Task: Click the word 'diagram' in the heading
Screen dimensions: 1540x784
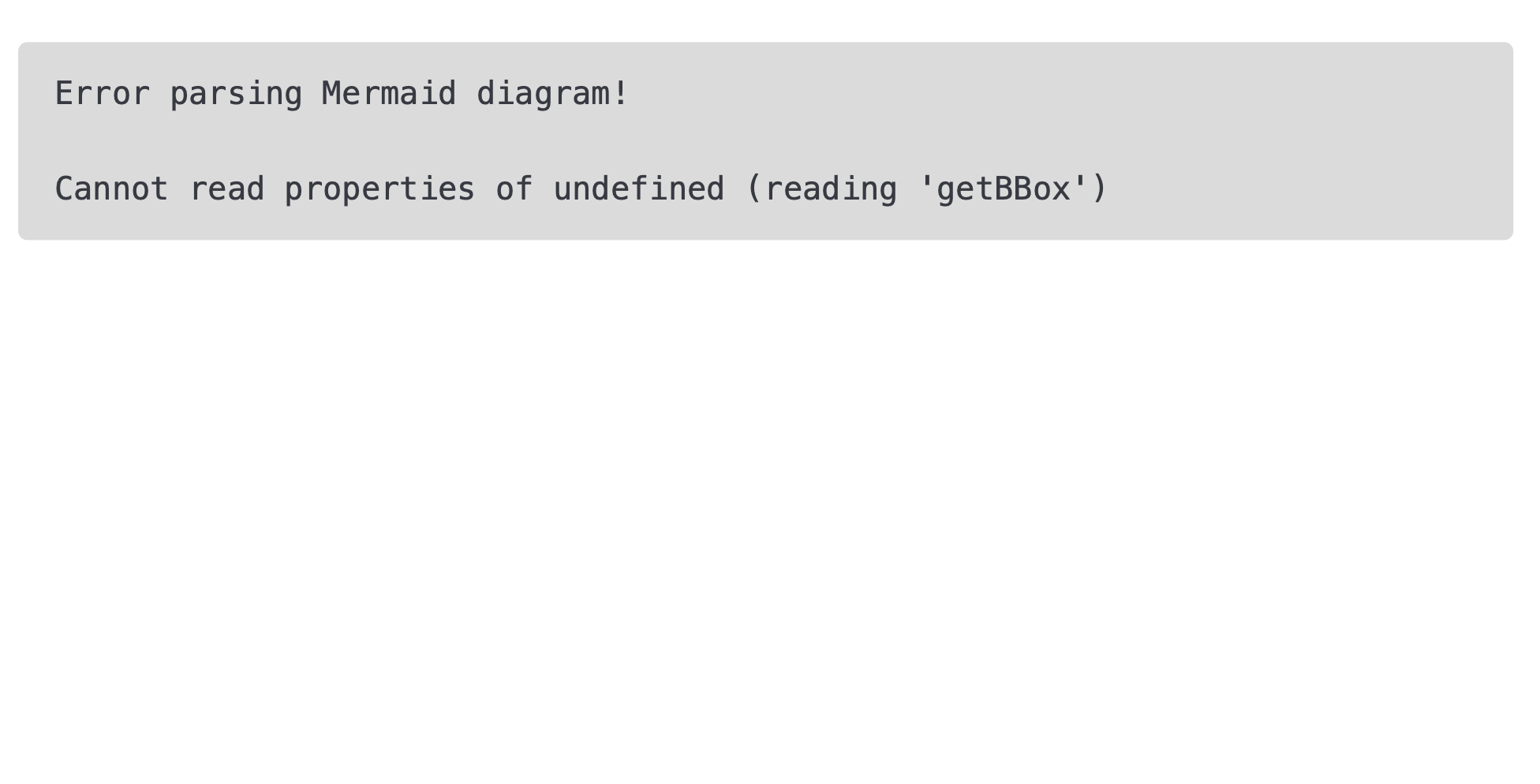Action: coord(542,94)
